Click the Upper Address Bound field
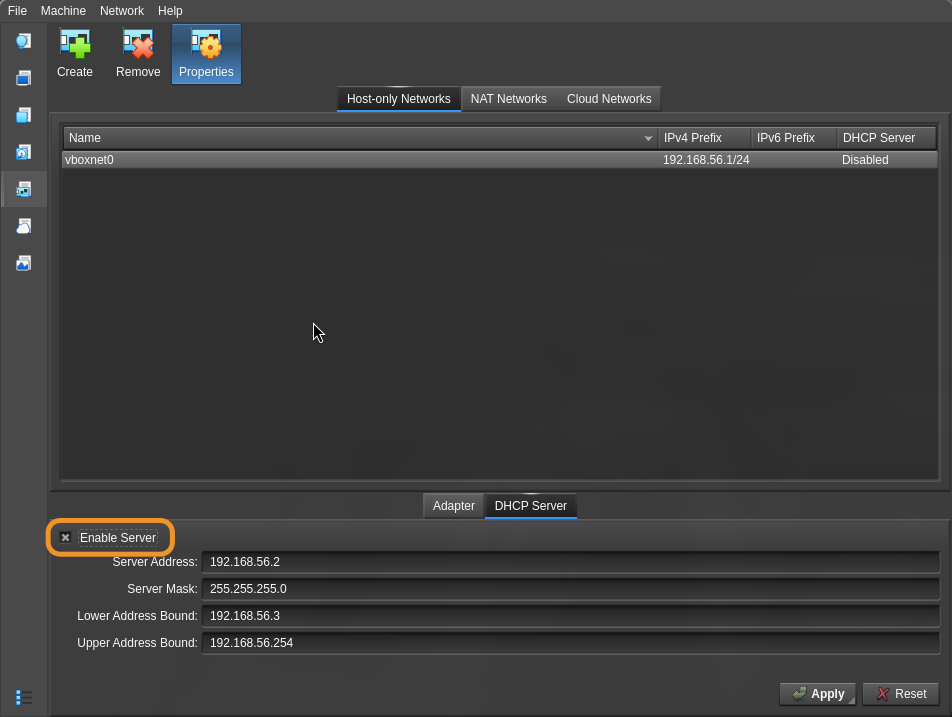This screenshot has width=952, height=717. (571, 643)
